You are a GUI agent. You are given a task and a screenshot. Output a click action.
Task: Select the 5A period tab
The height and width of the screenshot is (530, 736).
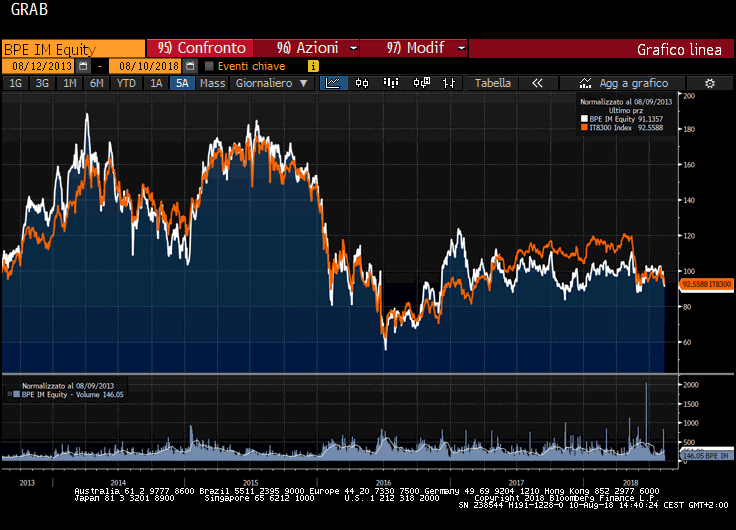[x=182, y=83]
